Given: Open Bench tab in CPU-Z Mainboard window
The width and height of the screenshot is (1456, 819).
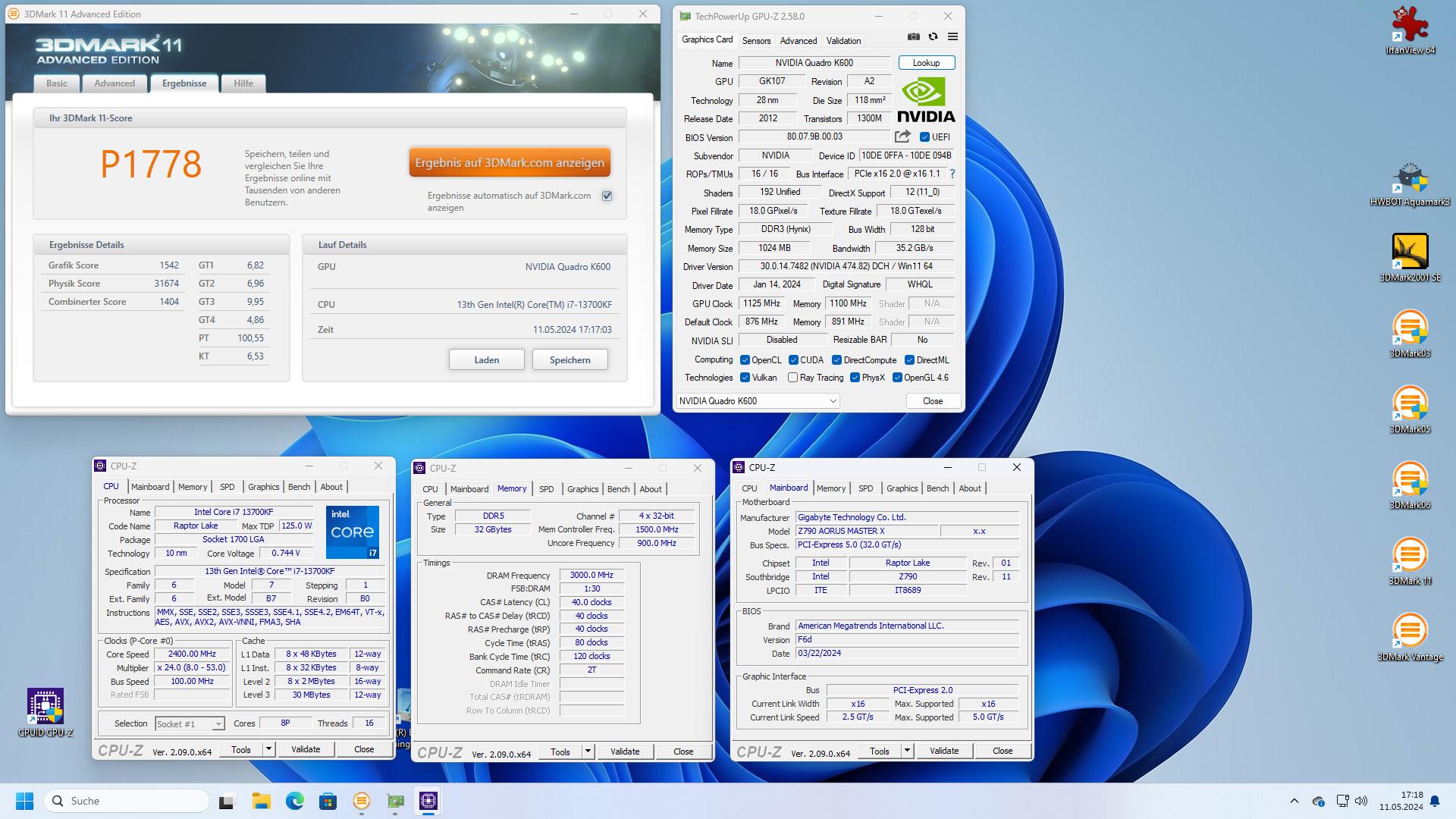Looking at the screenshot, I should tap(937, 488).
